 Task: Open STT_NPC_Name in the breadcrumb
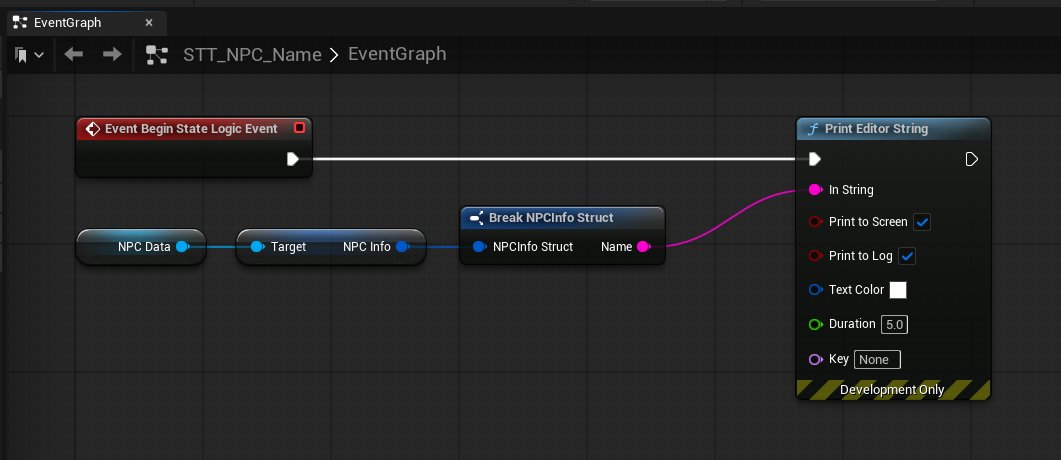(x=252, y=55)
